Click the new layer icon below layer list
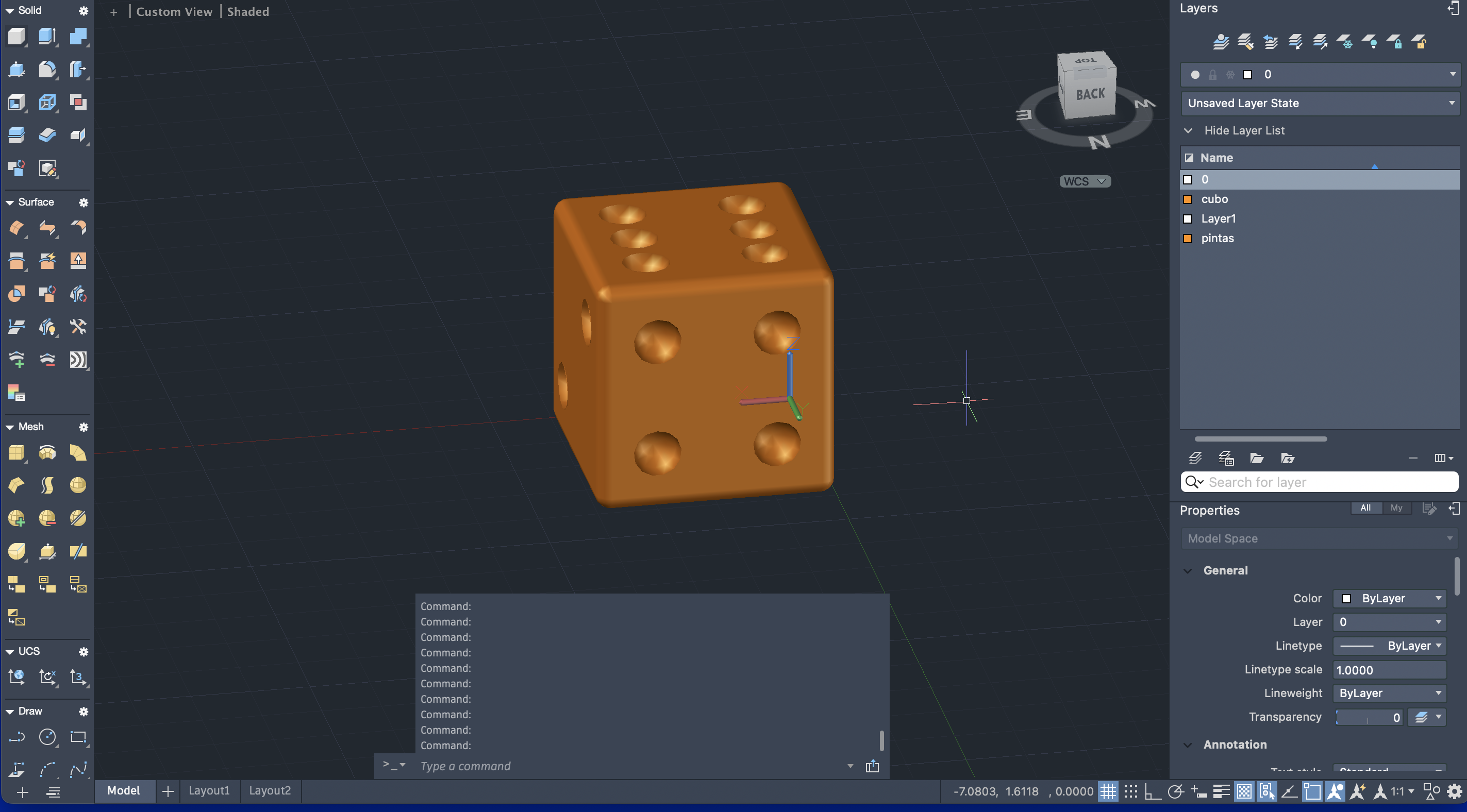The height and width of the screenshot is (812, 1467). [x=1195, y=459]
